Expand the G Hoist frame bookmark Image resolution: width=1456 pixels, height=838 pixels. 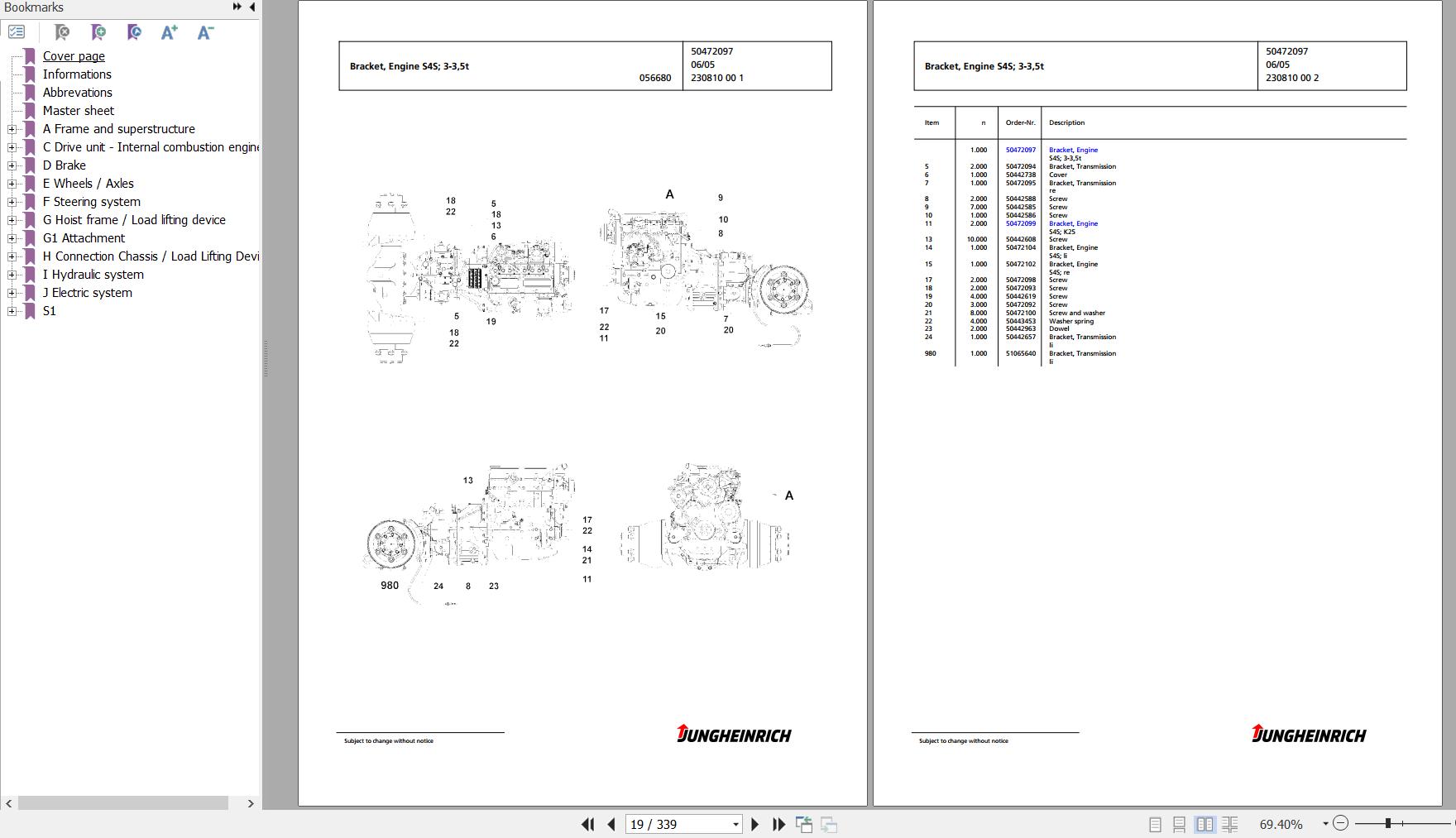[12, 220]
